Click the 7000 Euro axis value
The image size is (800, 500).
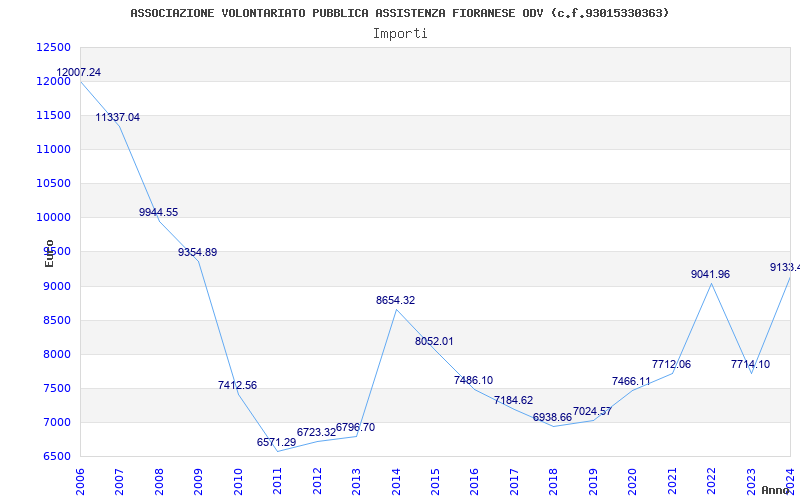point(56,422)
